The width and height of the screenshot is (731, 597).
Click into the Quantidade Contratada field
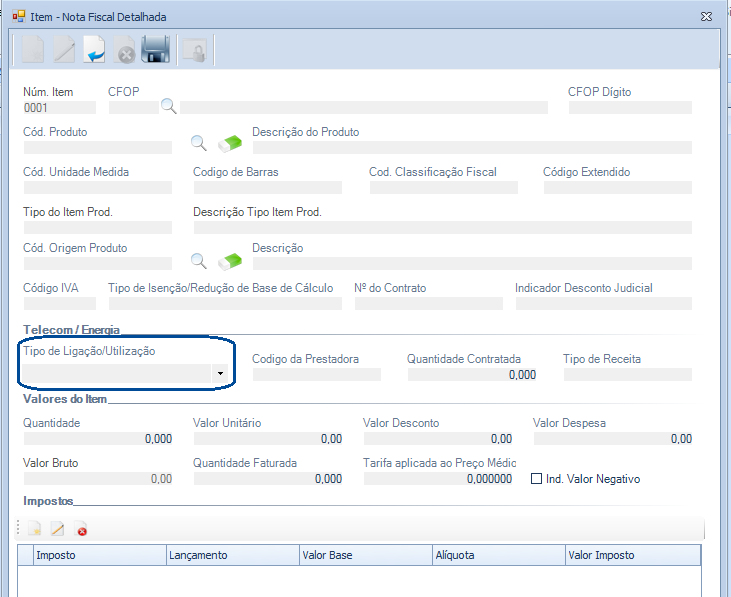(x=471, y=375)
